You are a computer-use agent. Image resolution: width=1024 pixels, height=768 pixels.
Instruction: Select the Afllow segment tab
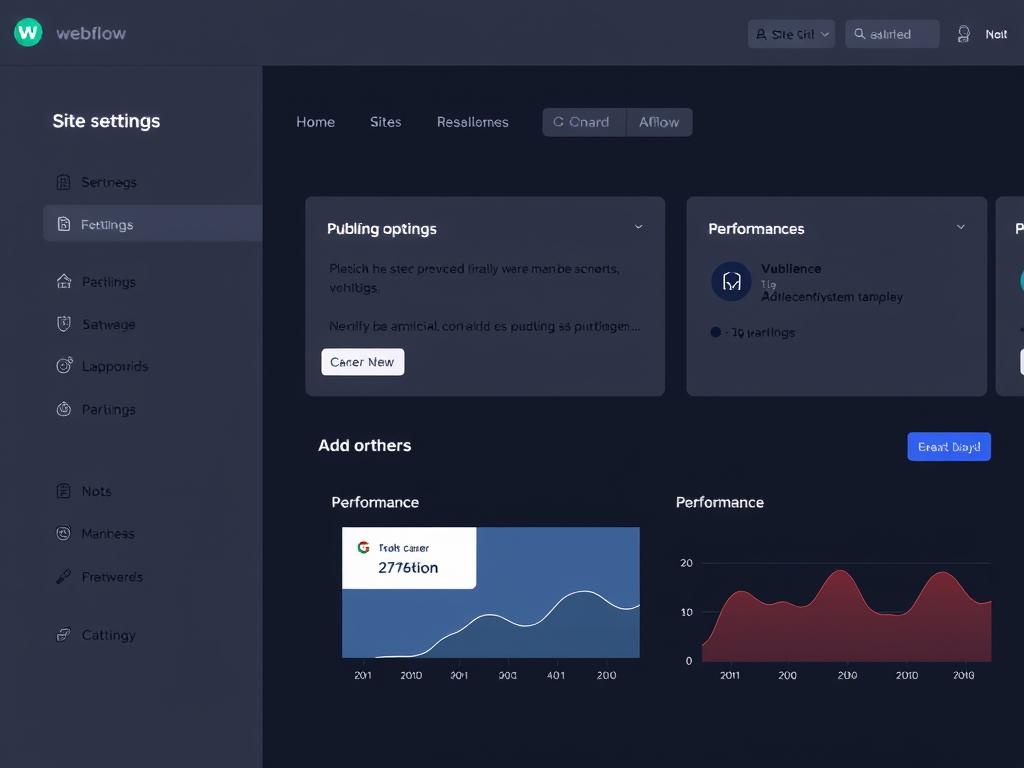coord(659,122)
